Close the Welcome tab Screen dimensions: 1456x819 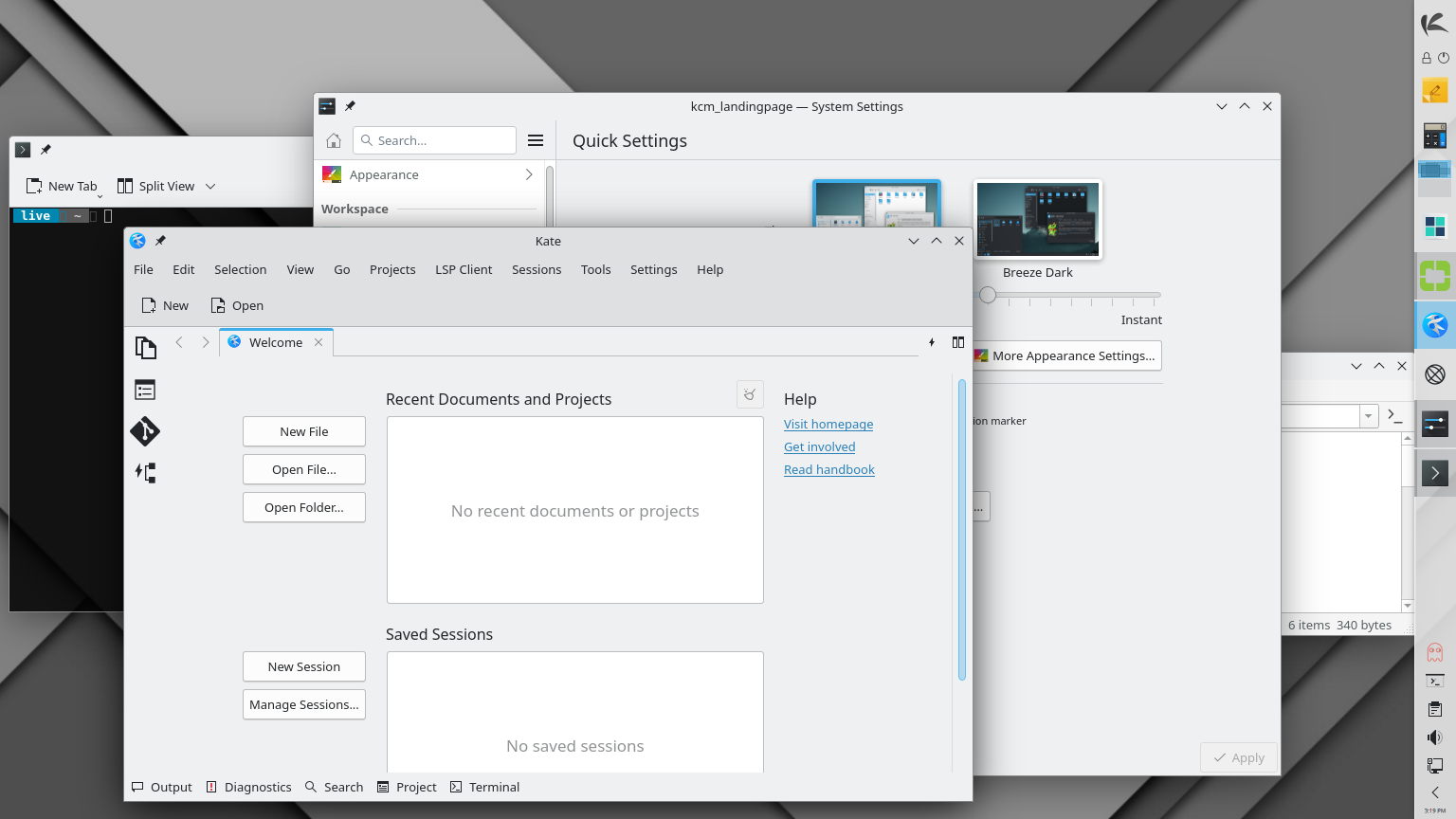tap(318, 342)
